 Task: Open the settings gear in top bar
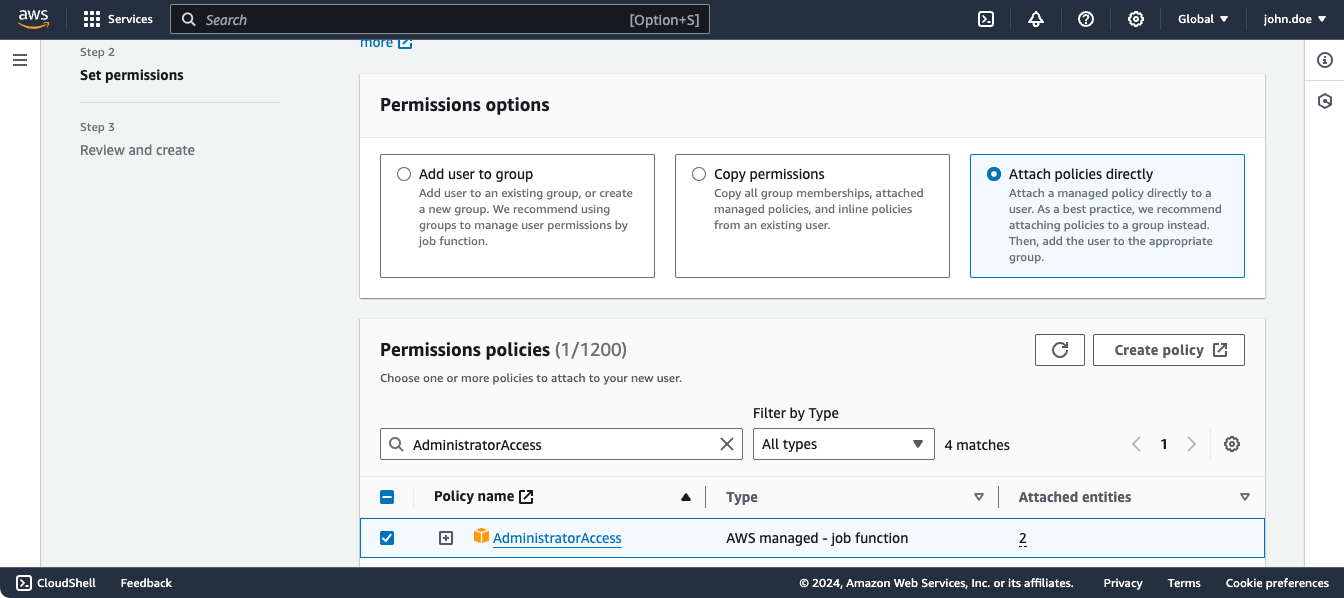[x=1136, y=19]
